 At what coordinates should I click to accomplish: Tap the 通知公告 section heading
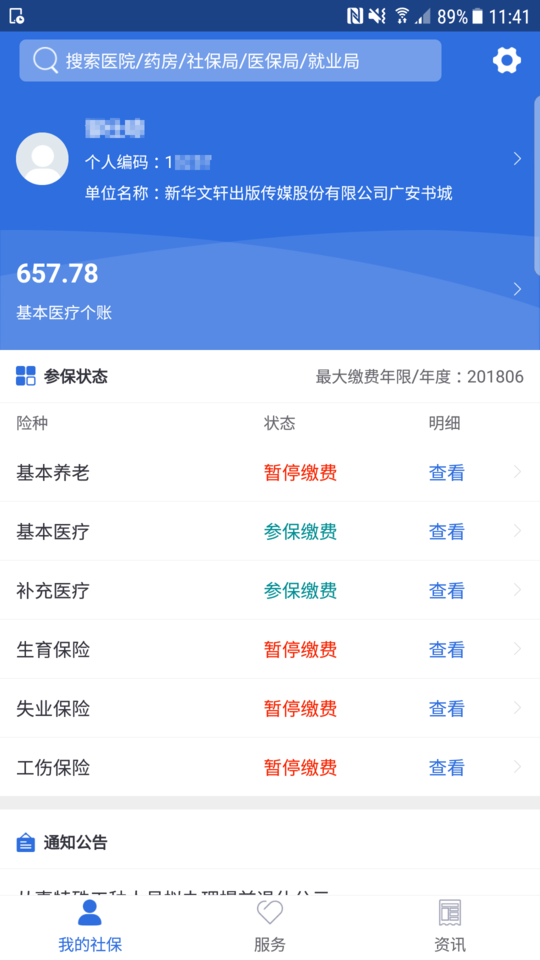75,843
